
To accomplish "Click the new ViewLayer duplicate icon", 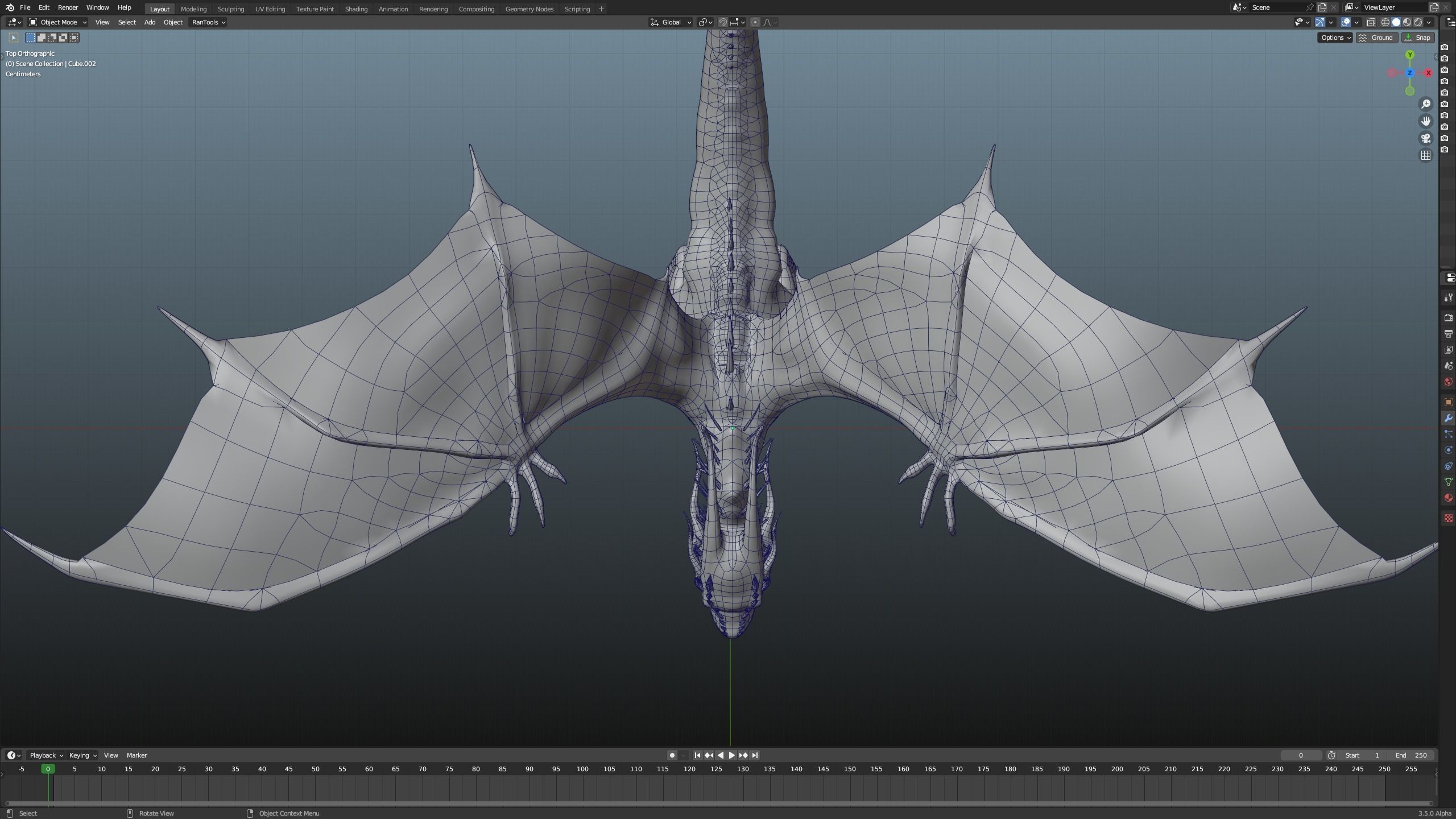I will pos(1434,7).
